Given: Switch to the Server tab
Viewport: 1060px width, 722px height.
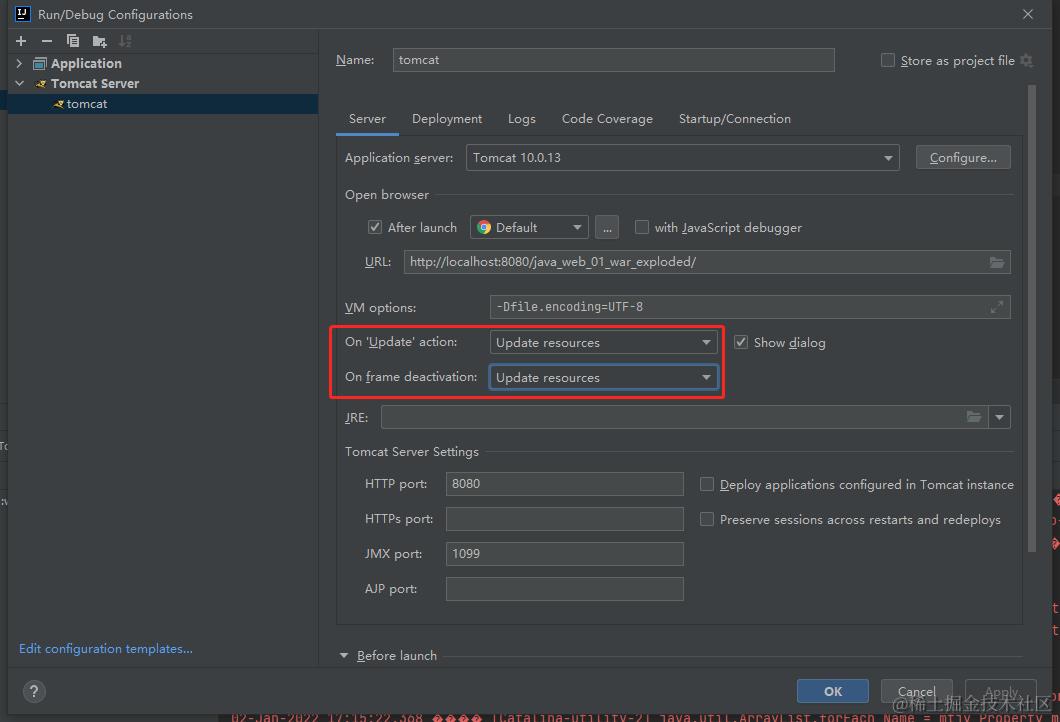Looking at the screenshot, I should coord(367,119).
